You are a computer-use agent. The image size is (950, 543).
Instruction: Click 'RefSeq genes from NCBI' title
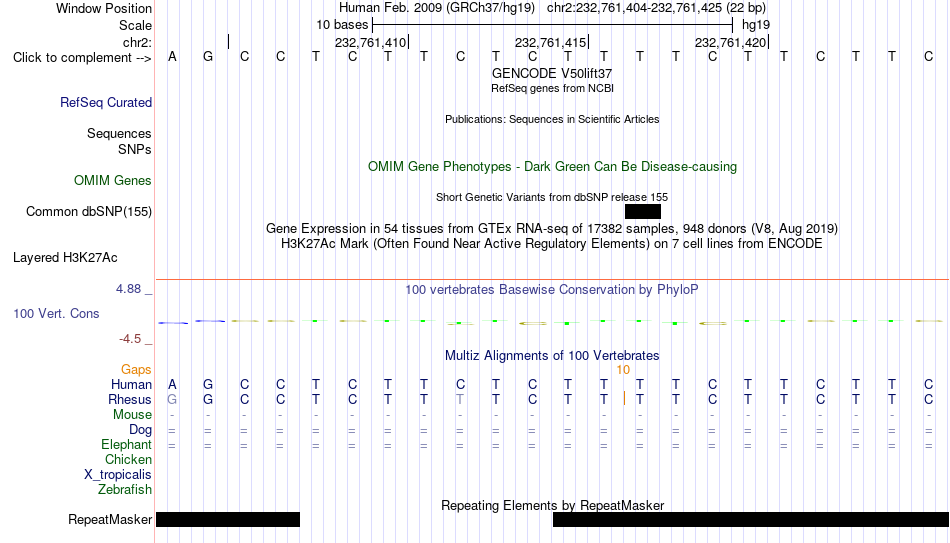point(552,88)
